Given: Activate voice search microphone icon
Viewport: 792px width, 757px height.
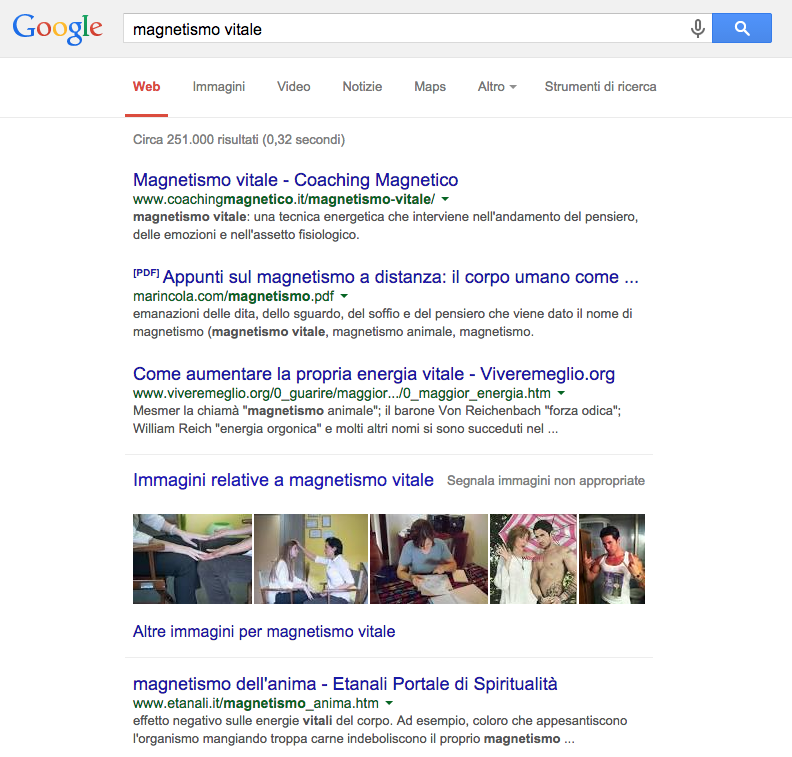Looking at the screenshot, I should tap(698, 28).
